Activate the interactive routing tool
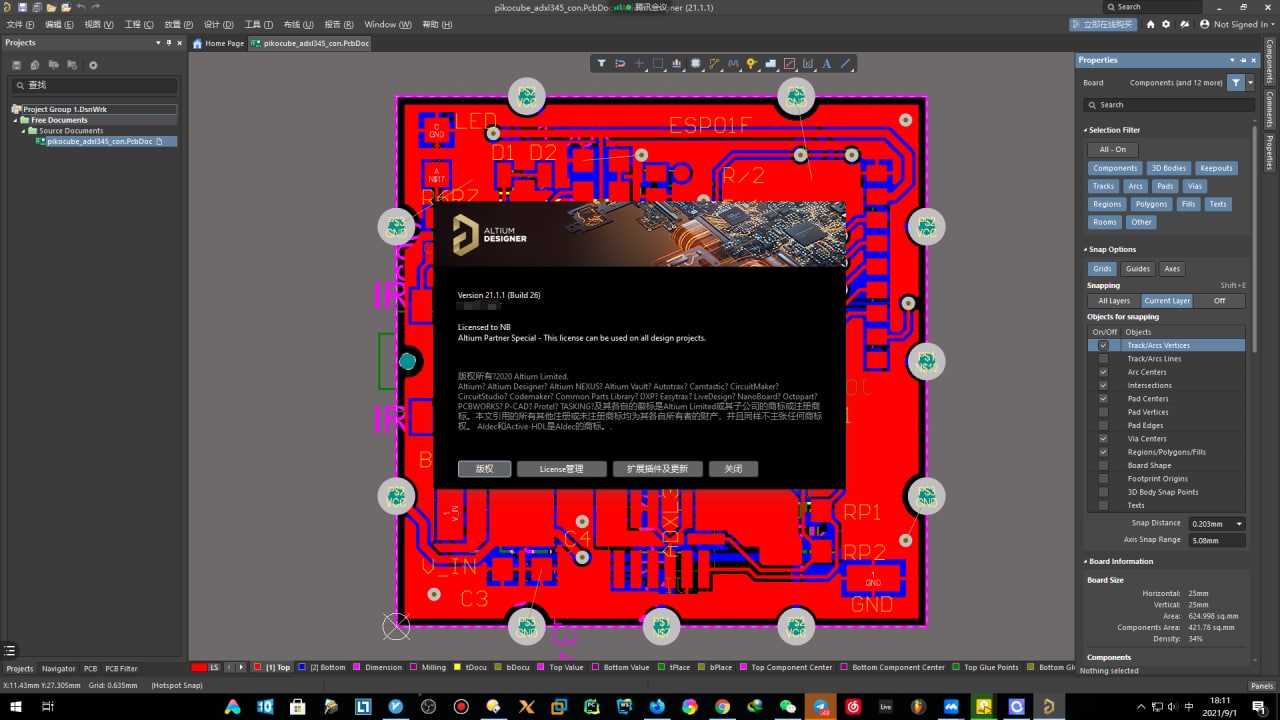 714,63
